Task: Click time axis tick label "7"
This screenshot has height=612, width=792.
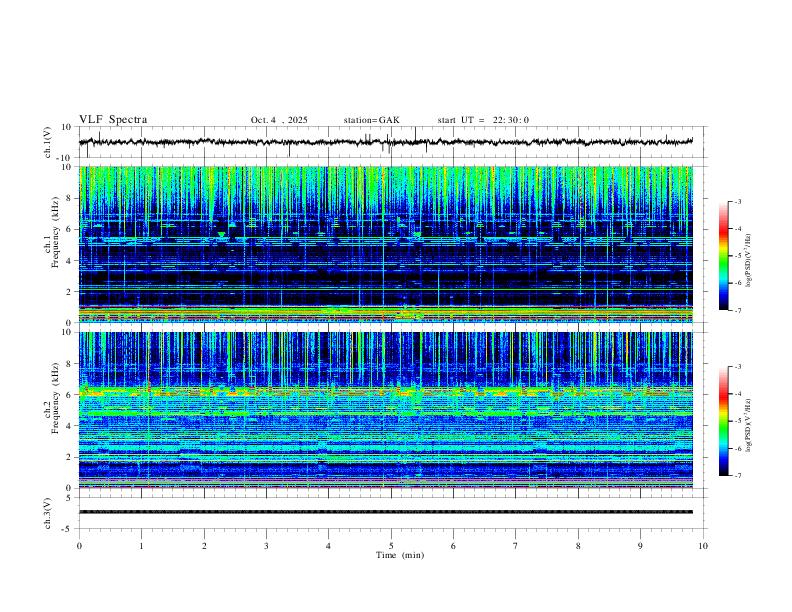Action: pos(516,546)
